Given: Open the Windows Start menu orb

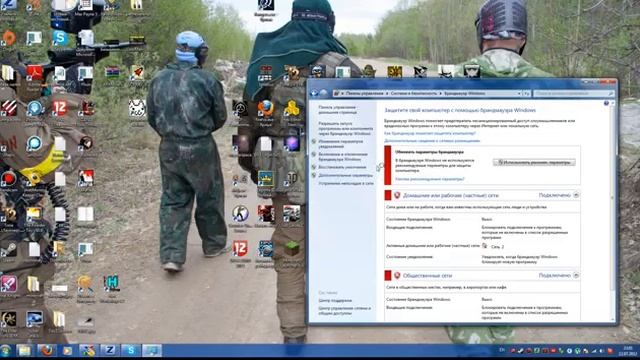Looking at the screenshot, I should pos(6,350).
